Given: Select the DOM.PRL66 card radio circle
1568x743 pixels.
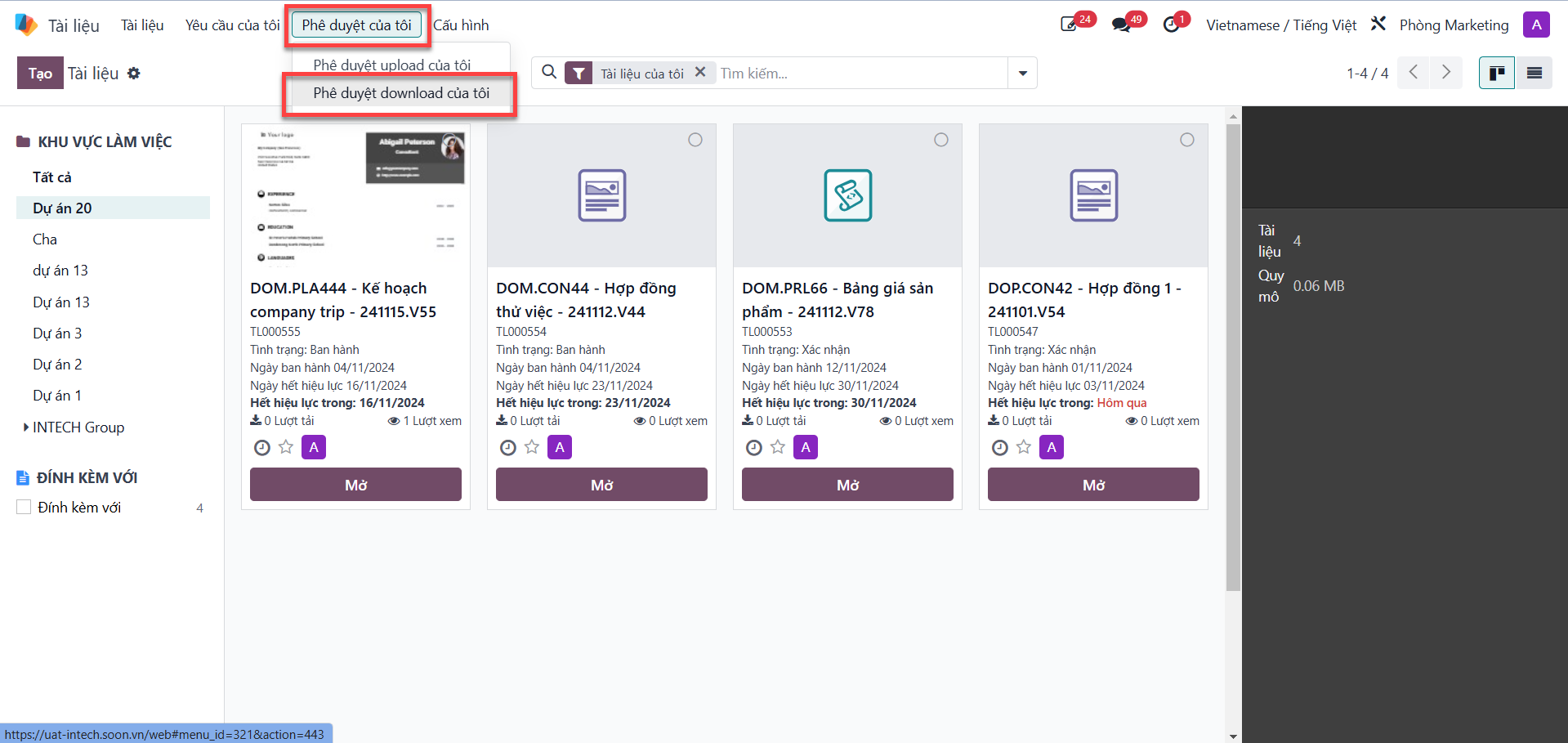Looking at the screenshot, I should point(941,140).
